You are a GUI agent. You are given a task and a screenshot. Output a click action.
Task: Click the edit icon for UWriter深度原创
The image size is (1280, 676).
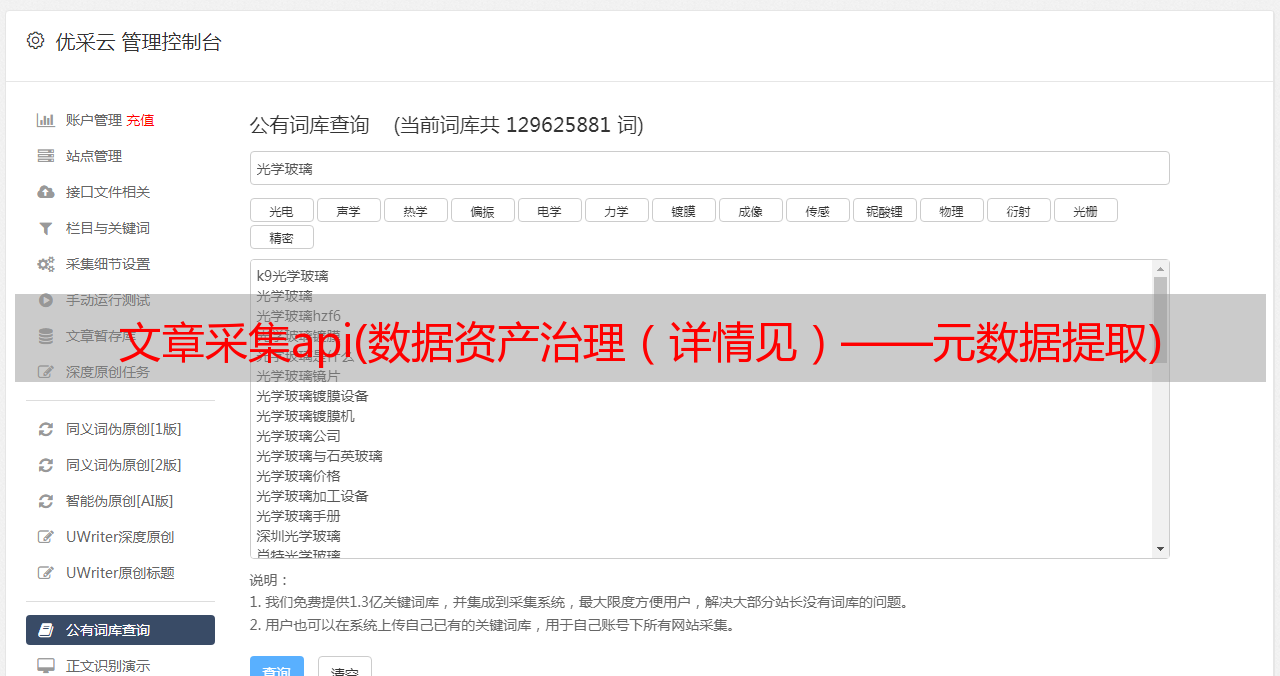click(x=46, y=537)
